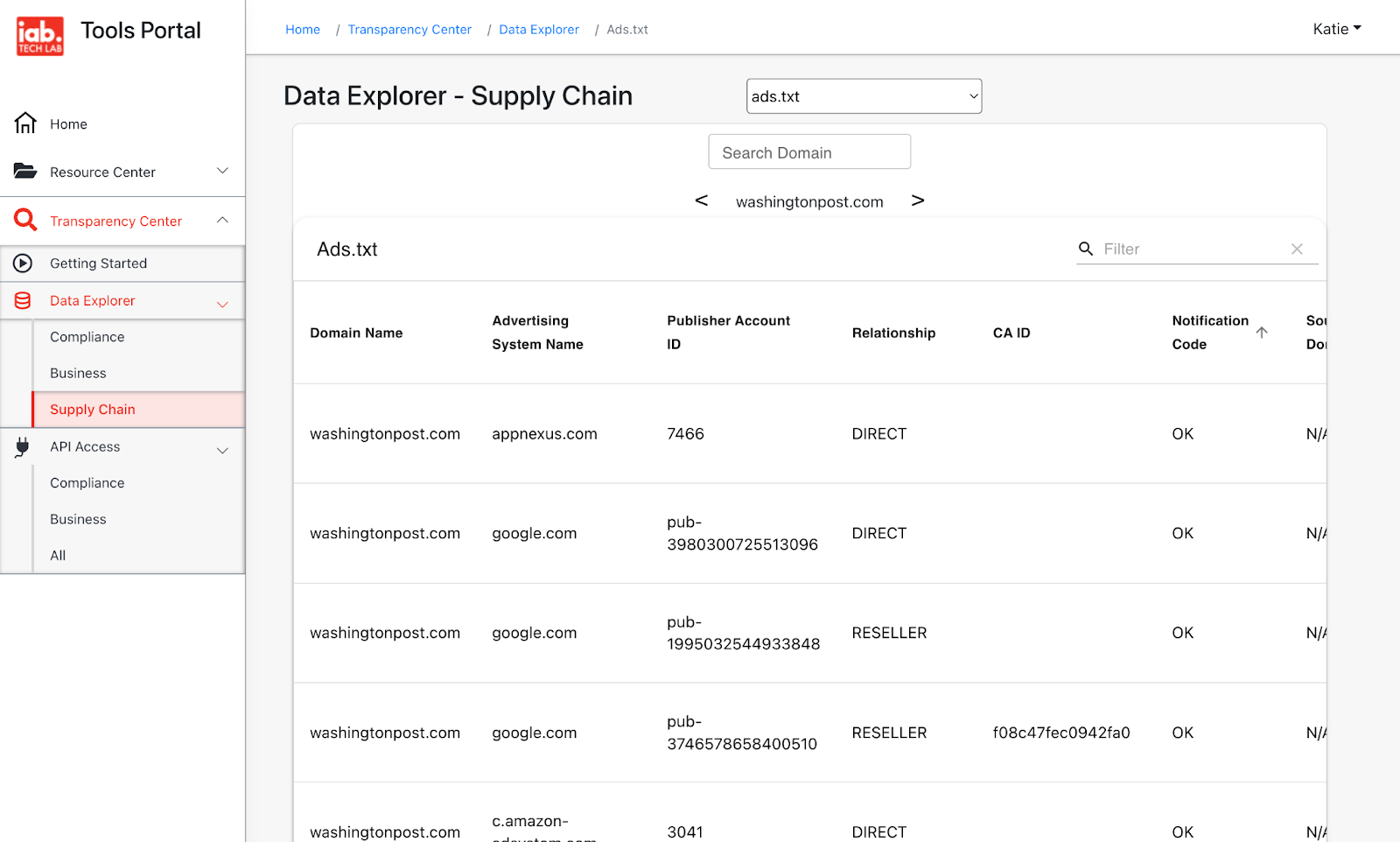Click the API Access plug icon

tap(23, 447)
